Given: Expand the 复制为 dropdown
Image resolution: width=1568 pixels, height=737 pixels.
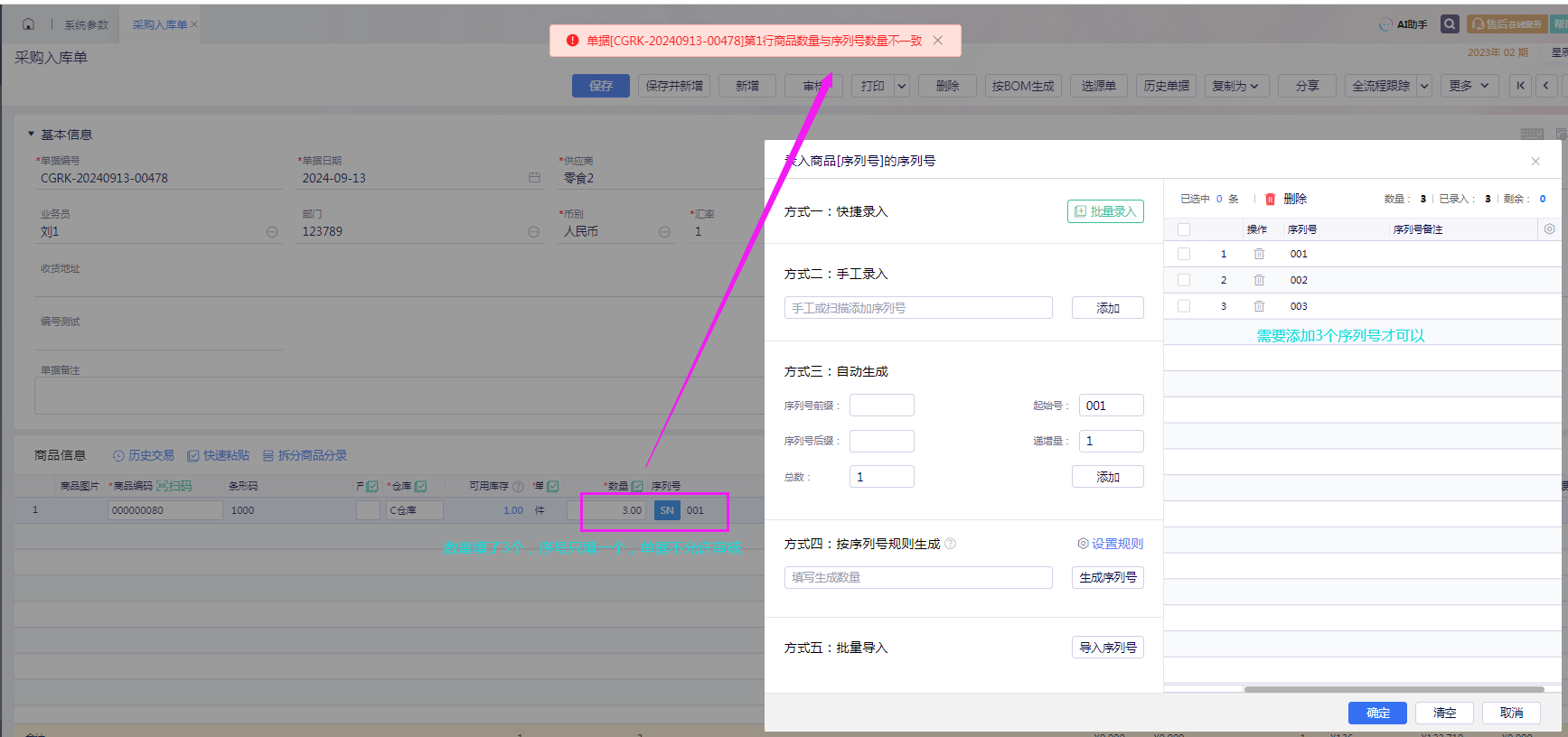Looking at the screenshot, I should 1237,86.
